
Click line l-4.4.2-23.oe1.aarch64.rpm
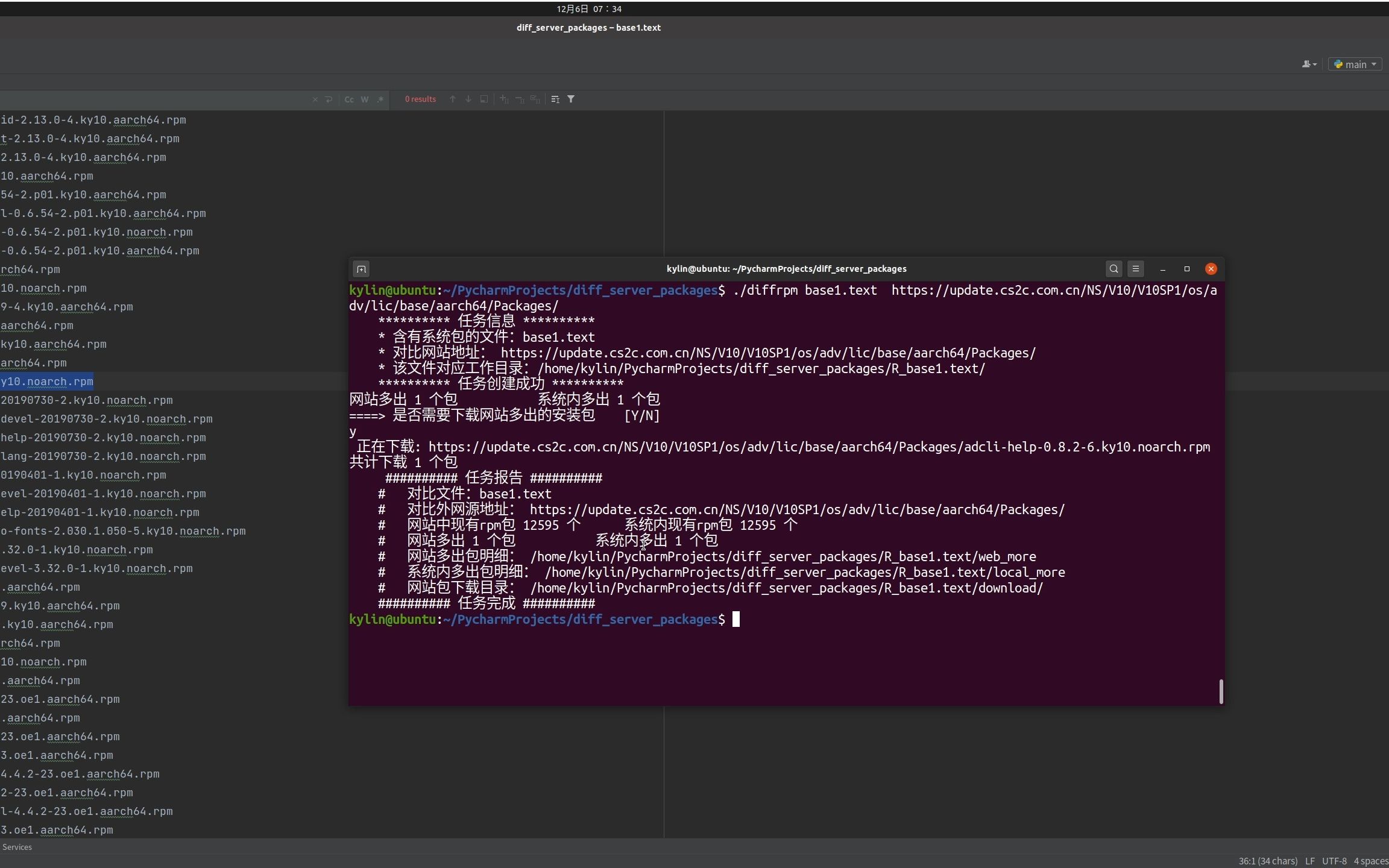tap(86, 811)
